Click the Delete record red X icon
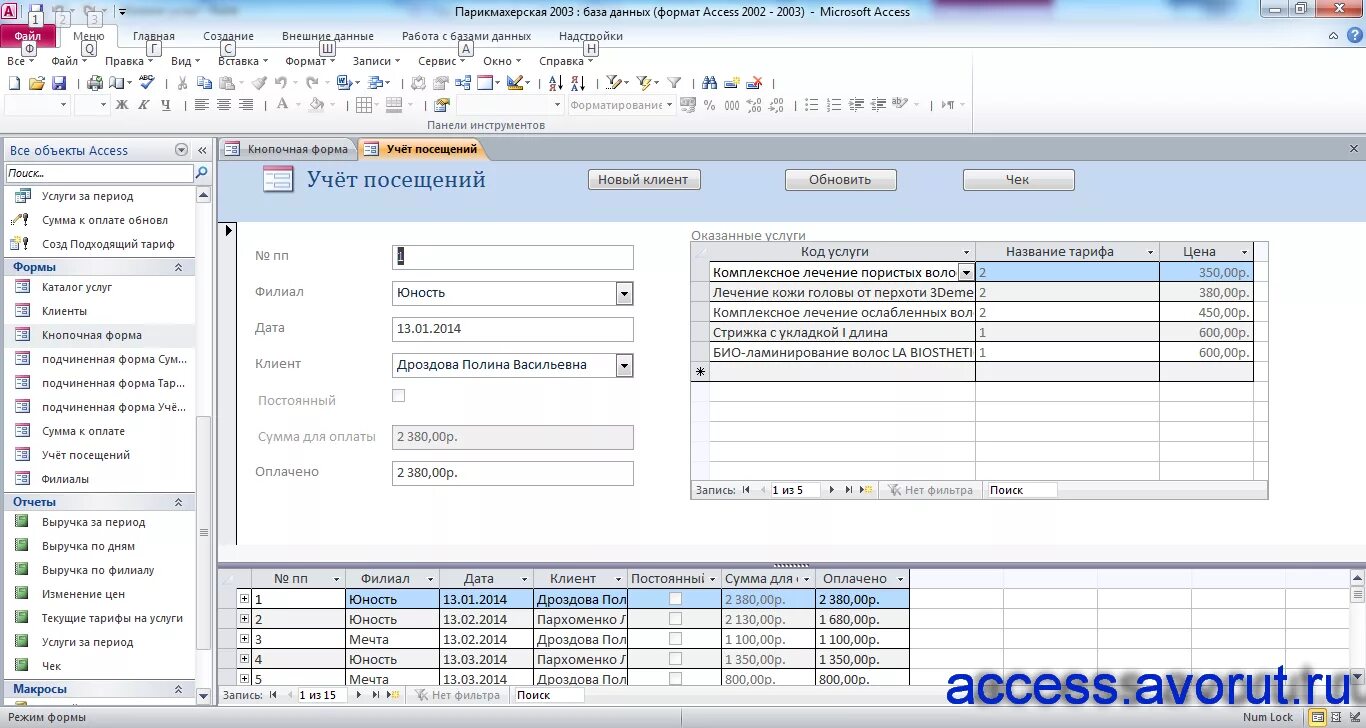Viewport: 1366px width, 728px height. tap(756, 83)
